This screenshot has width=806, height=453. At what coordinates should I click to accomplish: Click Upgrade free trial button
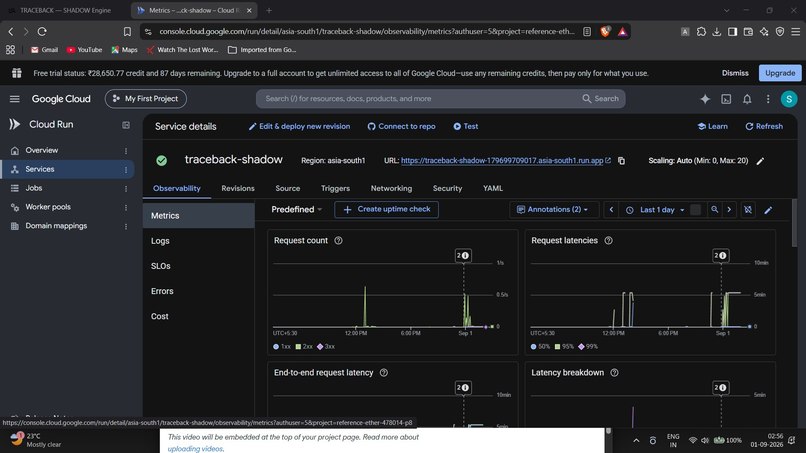780,73
